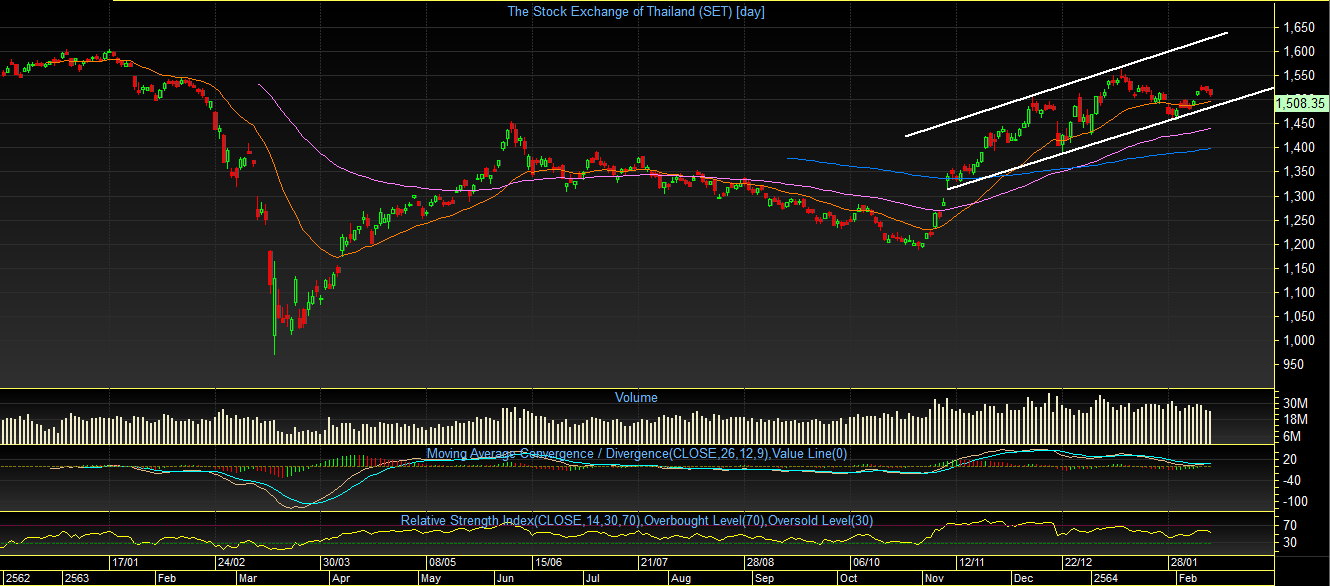The height and width of the screenshot is (586, 1330).
Task: Click the 1,100 price axis label
Action: (1300, 292)
